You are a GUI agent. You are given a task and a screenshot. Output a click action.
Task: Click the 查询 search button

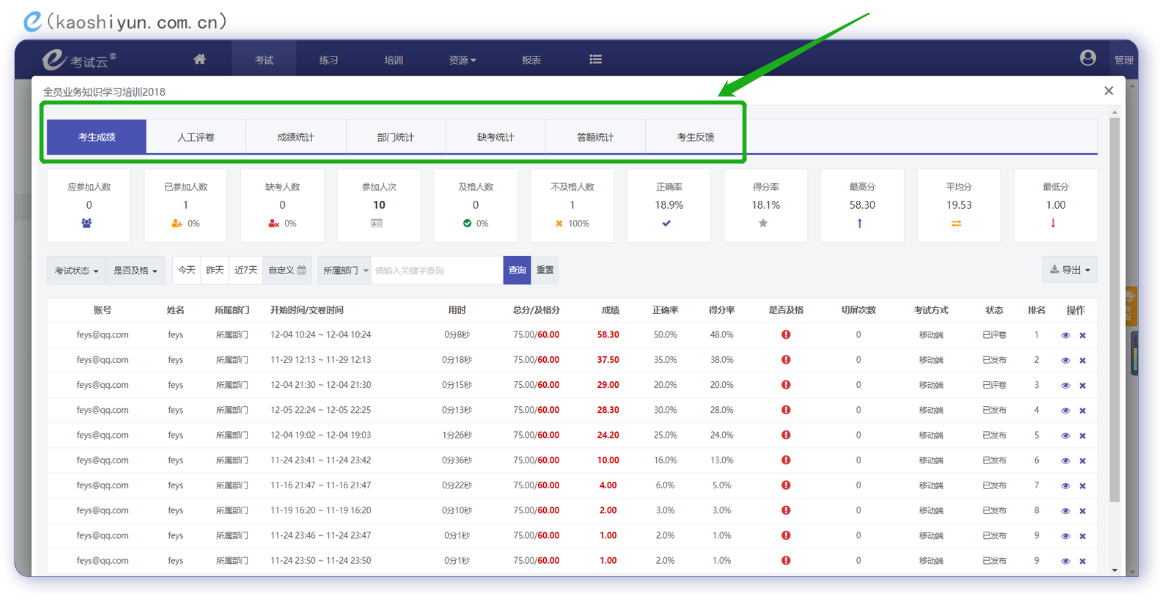pyautogui.click(x=517, y=270)
